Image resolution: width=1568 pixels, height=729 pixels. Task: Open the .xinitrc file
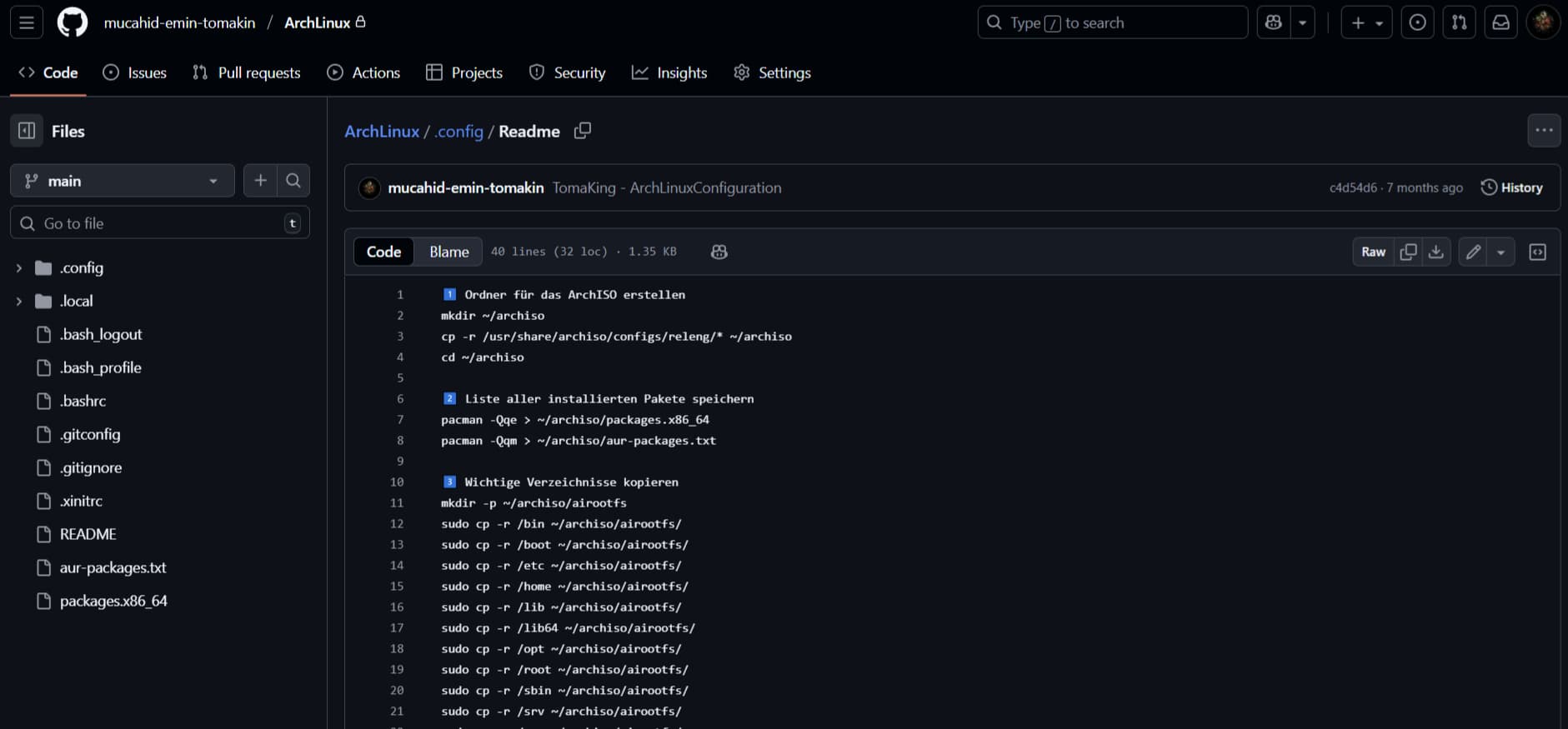81,501
